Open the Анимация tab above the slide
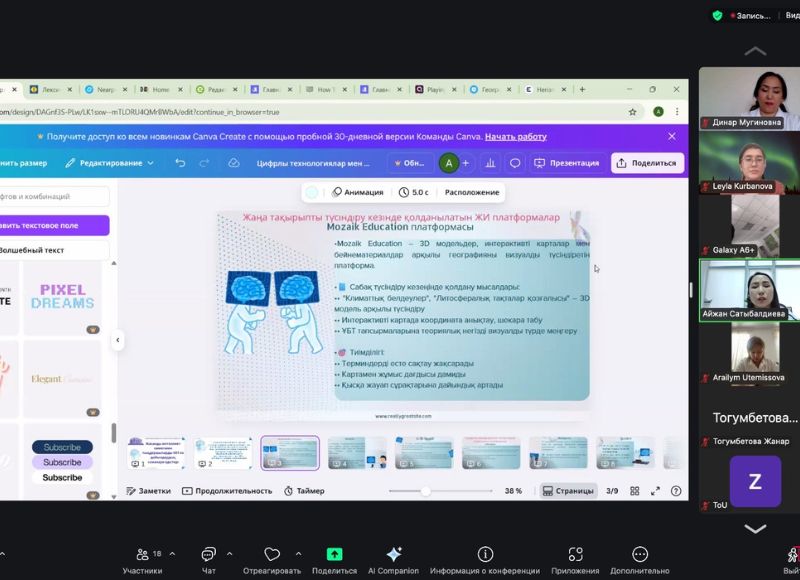This screenshot has width=800, height=580. coord(357,192)
